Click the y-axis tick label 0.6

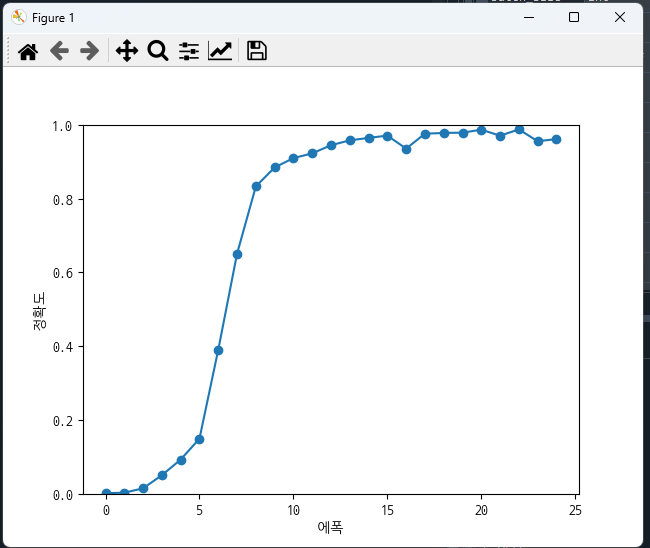pyautogui.click(x=62, y=273)
